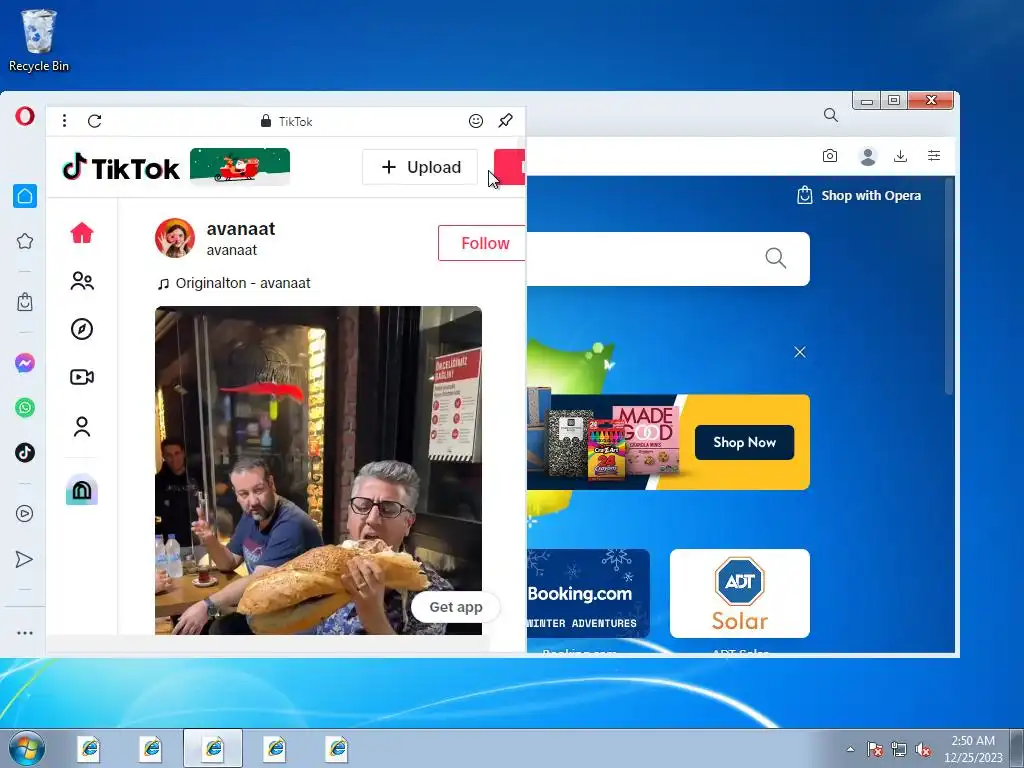The image size is (1024, 768).
Task: Open sidebar setup three dots
Action: pyautogui.click(x=25, y=633)
